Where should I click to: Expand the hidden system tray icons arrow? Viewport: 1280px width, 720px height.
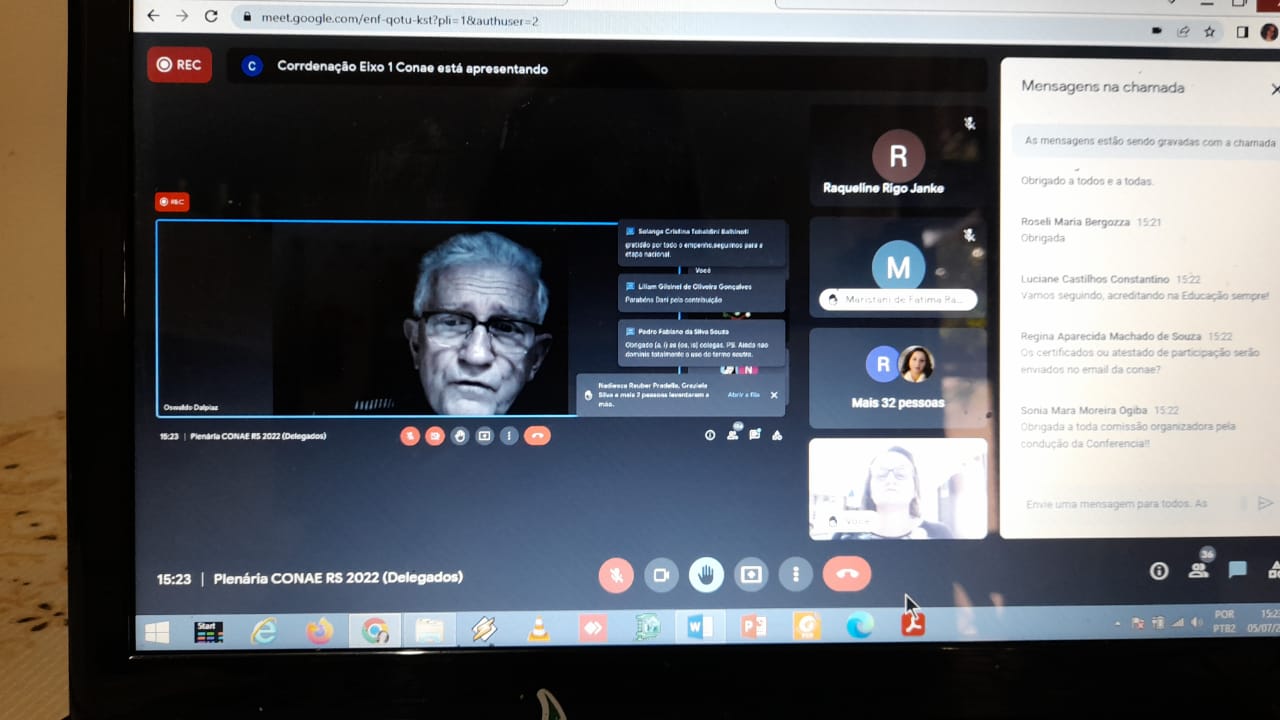click(x=1117, y=624)
